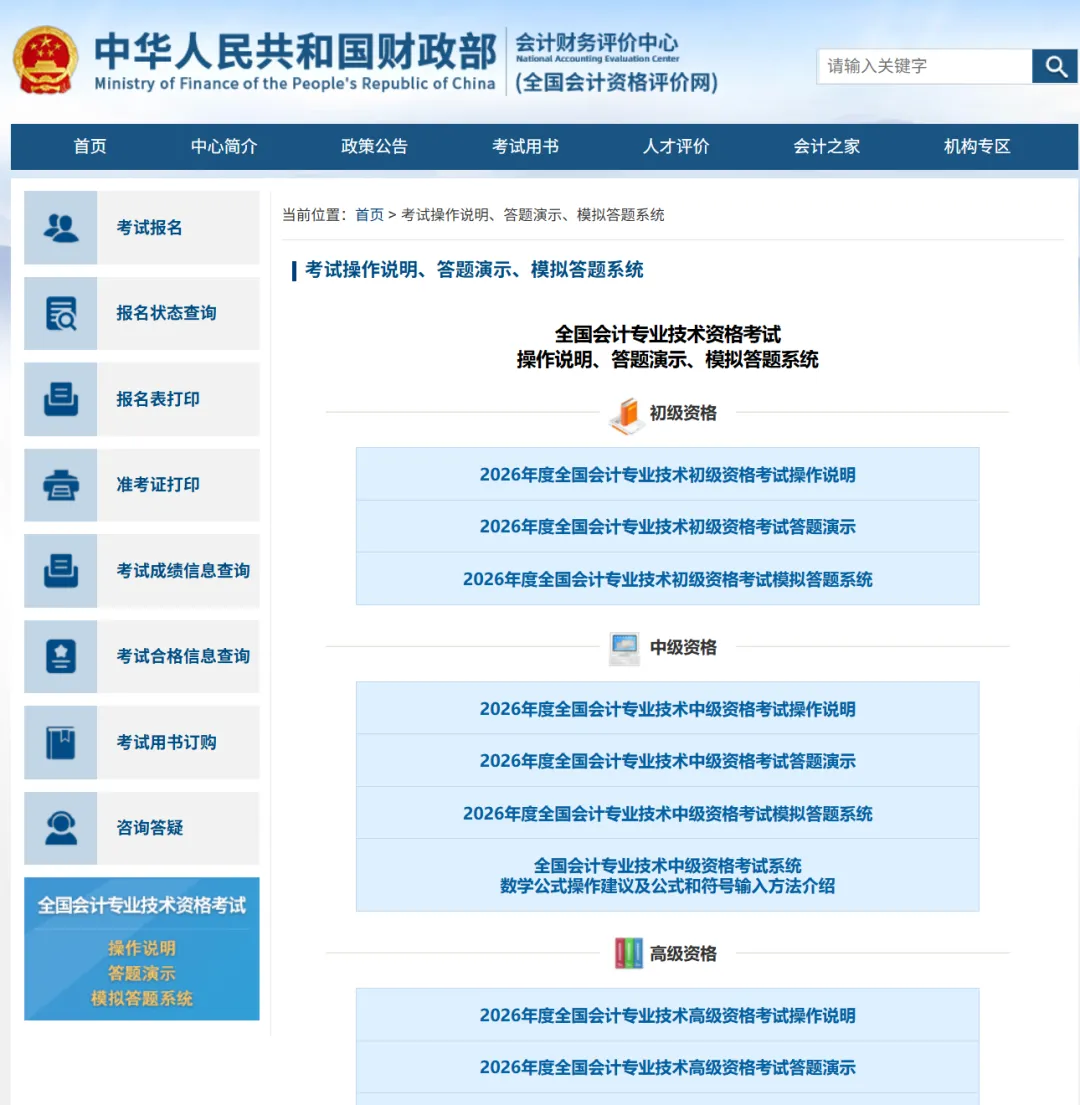The height and width of the screenshot is (1105, 1080).
Task: Click the 咨询答疑 person icon
Action: click(61, 828)
